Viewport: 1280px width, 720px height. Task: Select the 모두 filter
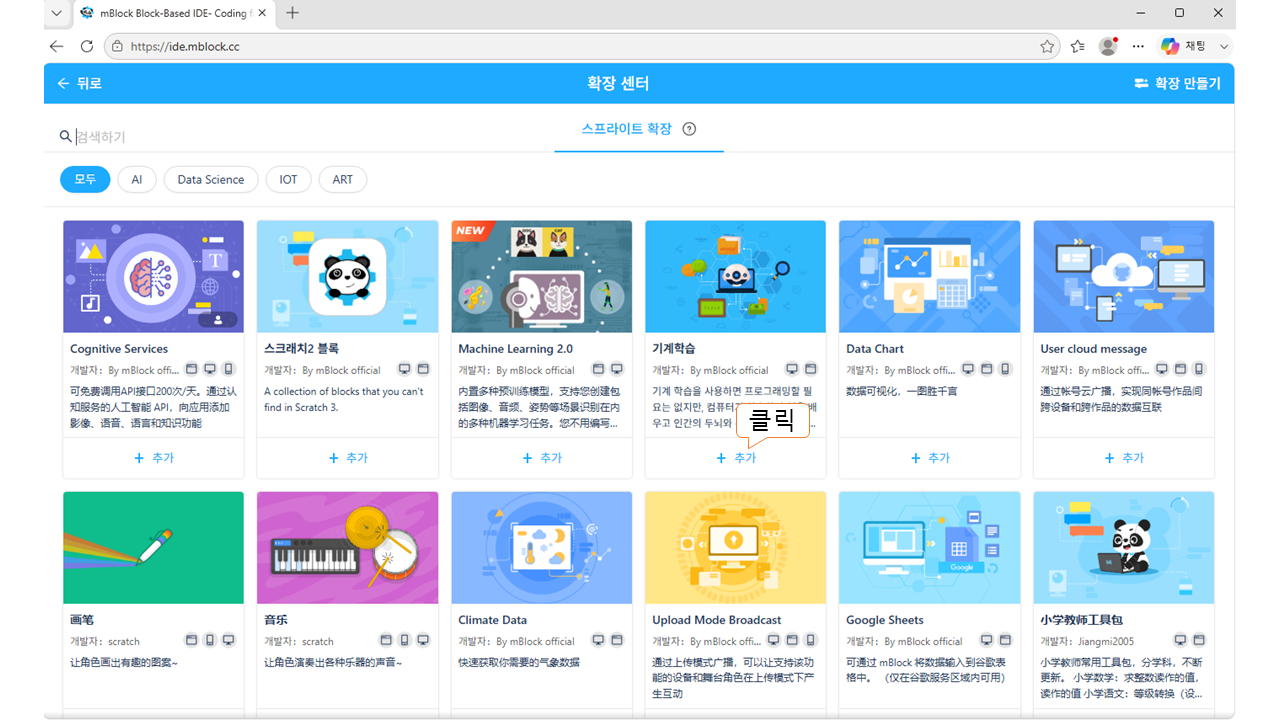pos(85,180)
